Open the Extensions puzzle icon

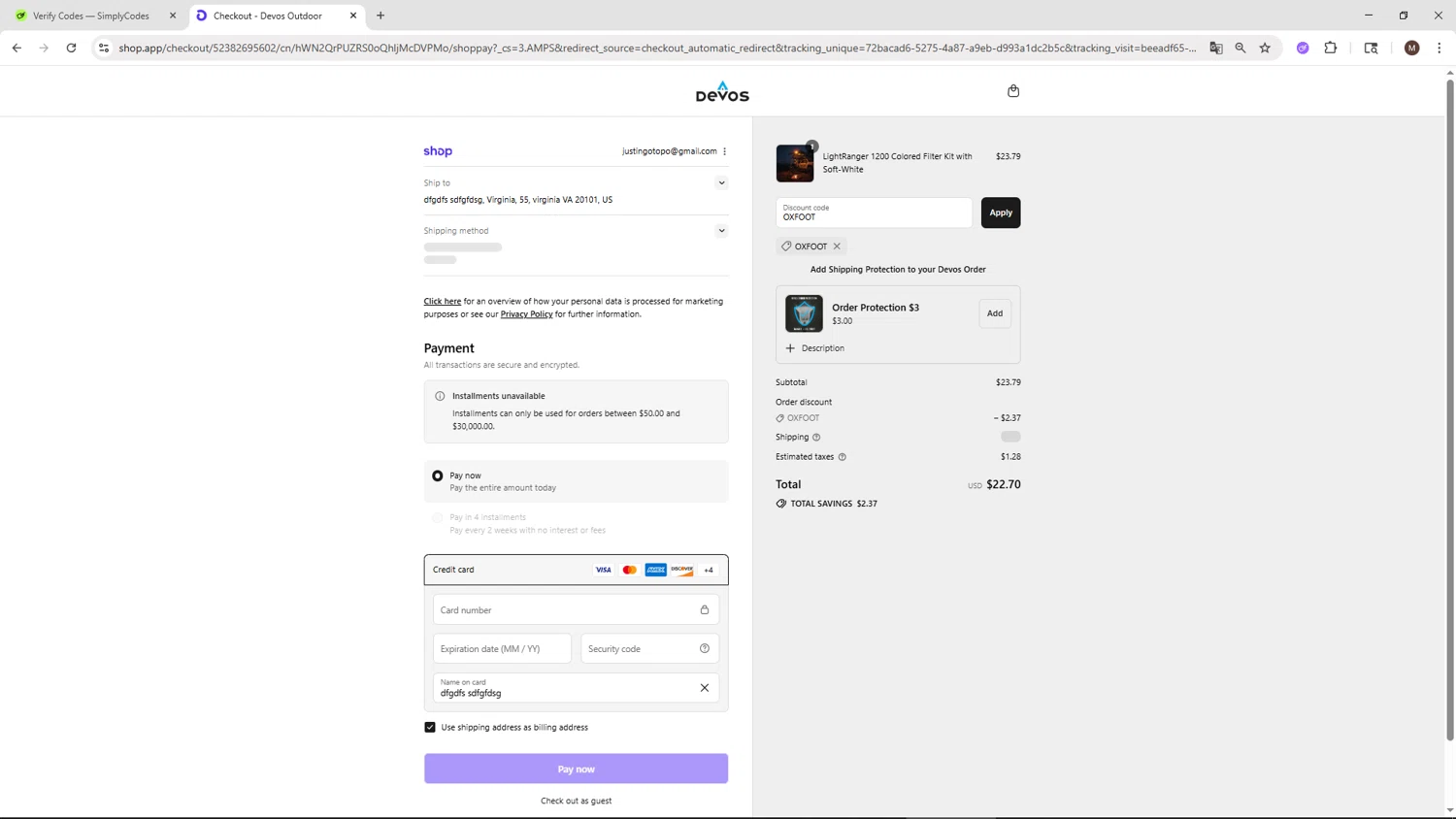(1331, 48)
